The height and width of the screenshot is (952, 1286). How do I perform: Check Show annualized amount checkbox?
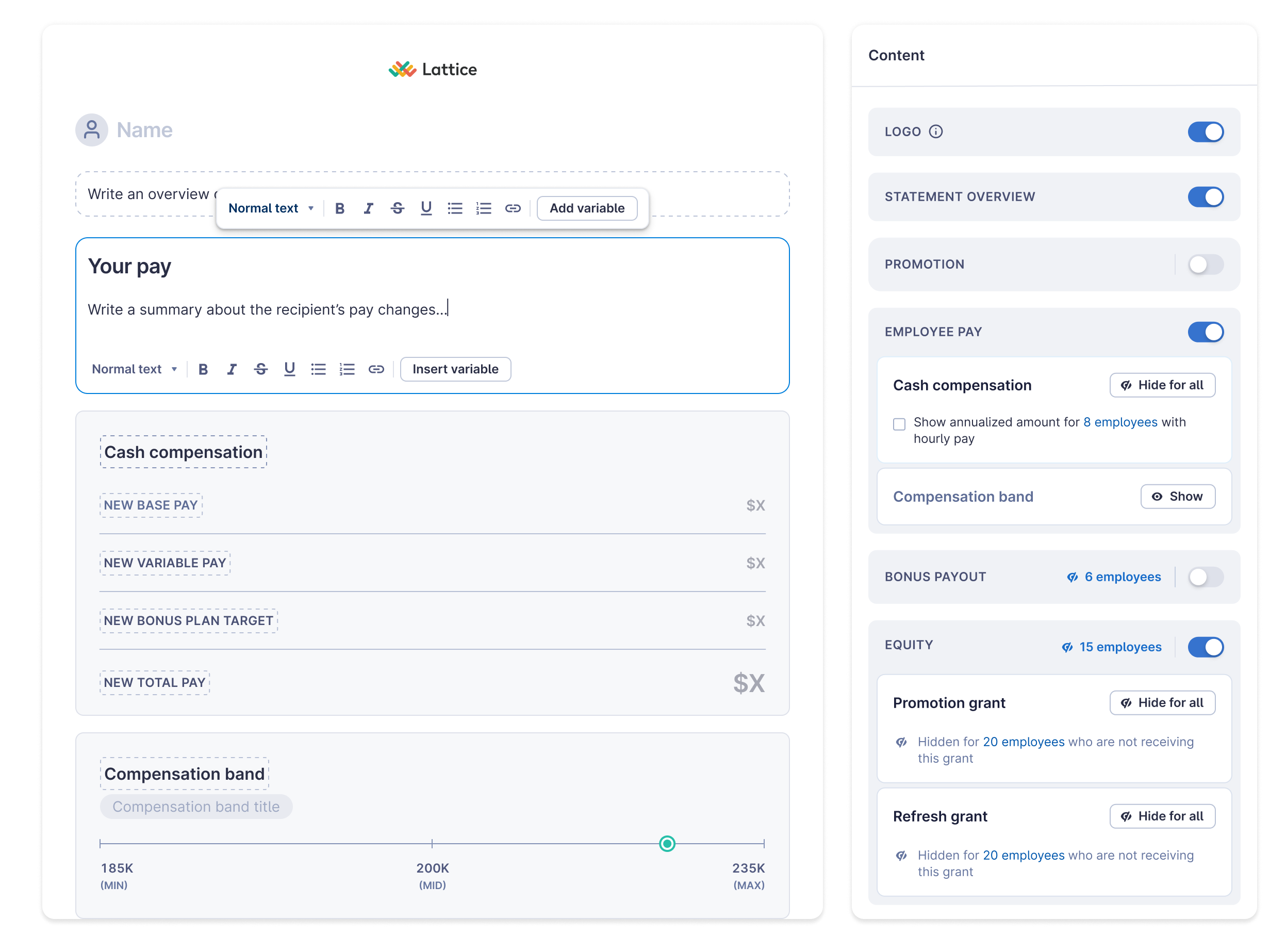(x=899, y=425)
